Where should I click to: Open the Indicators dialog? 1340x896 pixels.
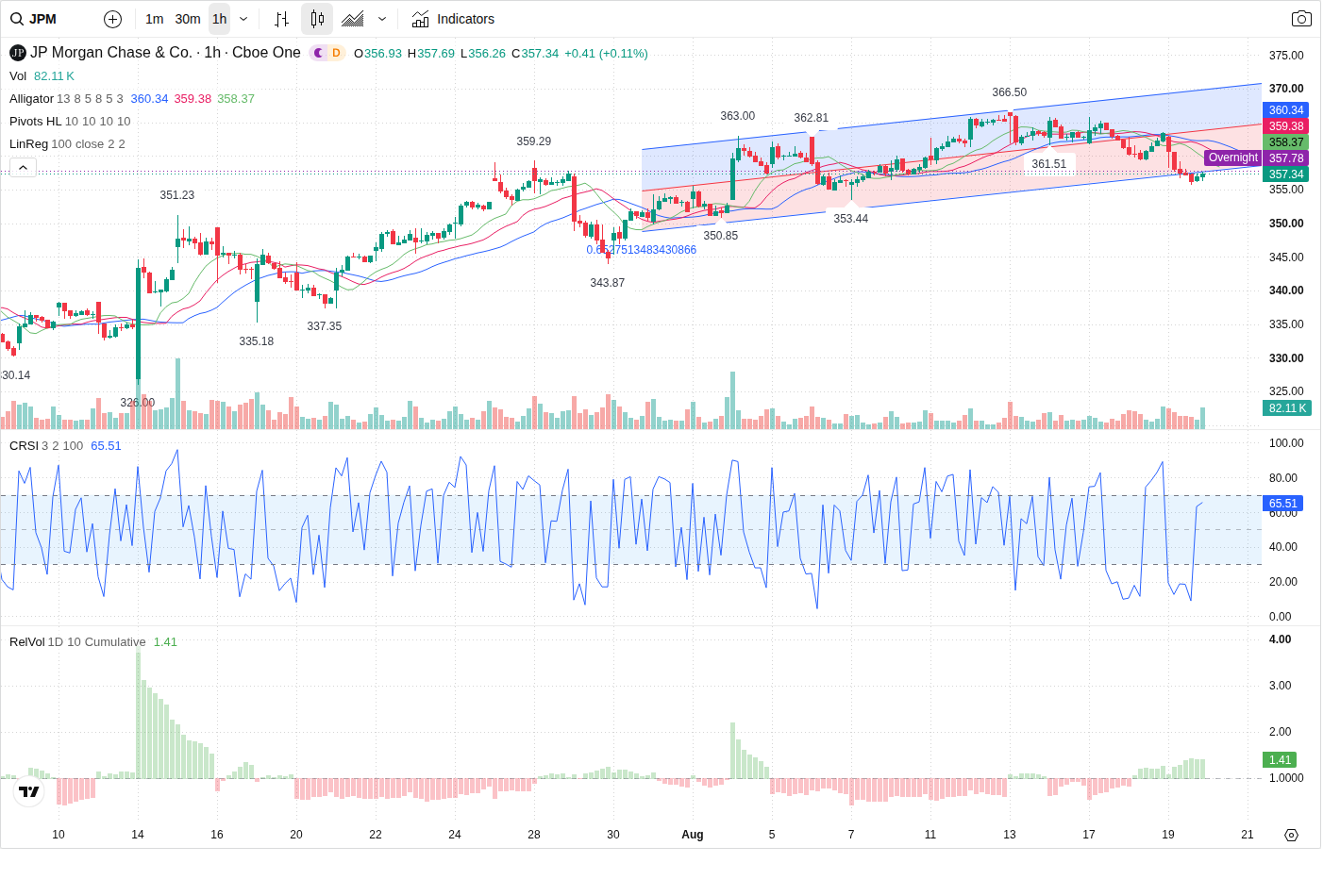click(453, 19)
